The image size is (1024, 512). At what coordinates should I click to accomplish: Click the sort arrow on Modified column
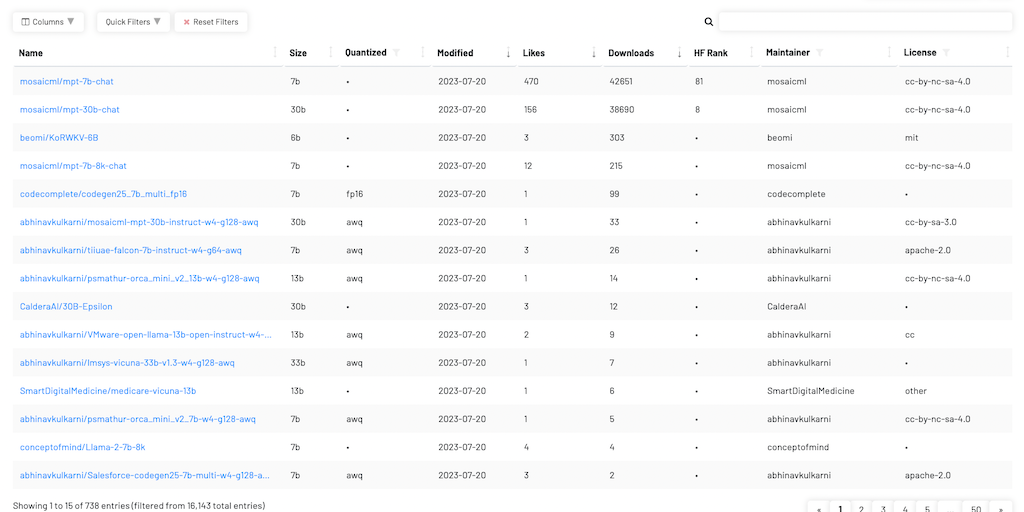click(508, 53)
